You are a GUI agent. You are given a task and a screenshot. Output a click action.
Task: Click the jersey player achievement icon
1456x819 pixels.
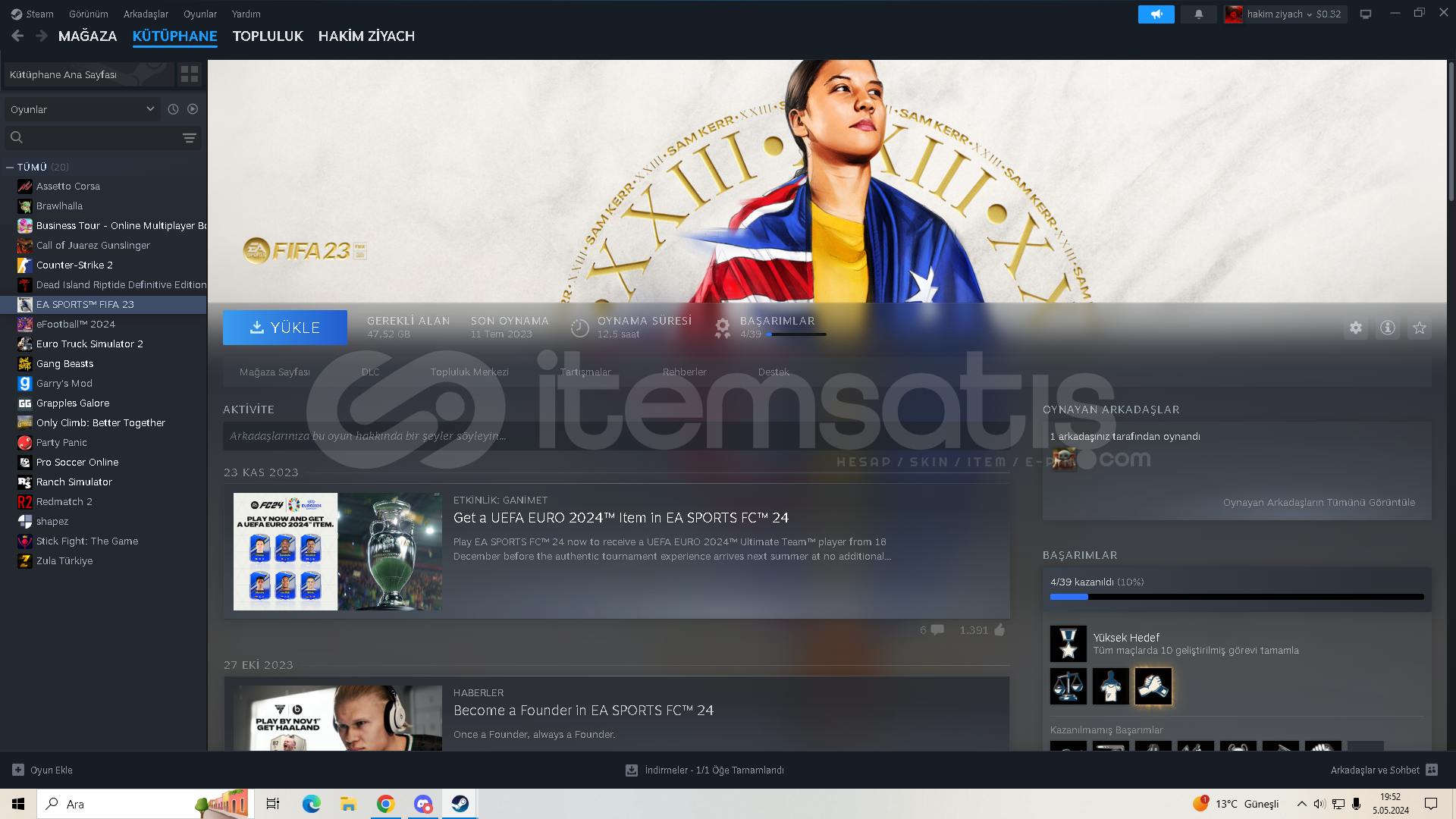click(x=1111, y=686)
